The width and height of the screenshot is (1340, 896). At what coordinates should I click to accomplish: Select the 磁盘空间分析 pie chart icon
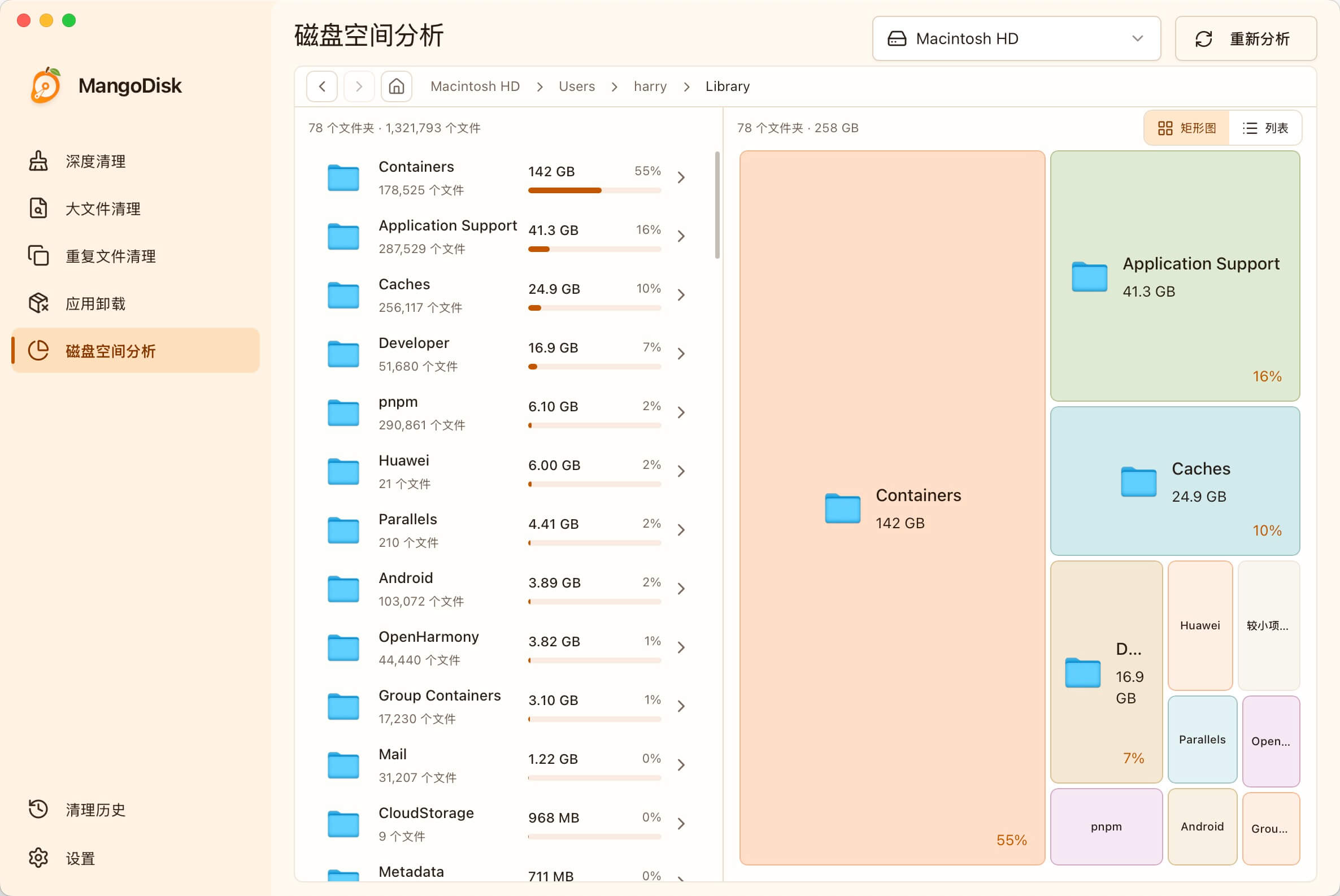(x=38, y=351)
